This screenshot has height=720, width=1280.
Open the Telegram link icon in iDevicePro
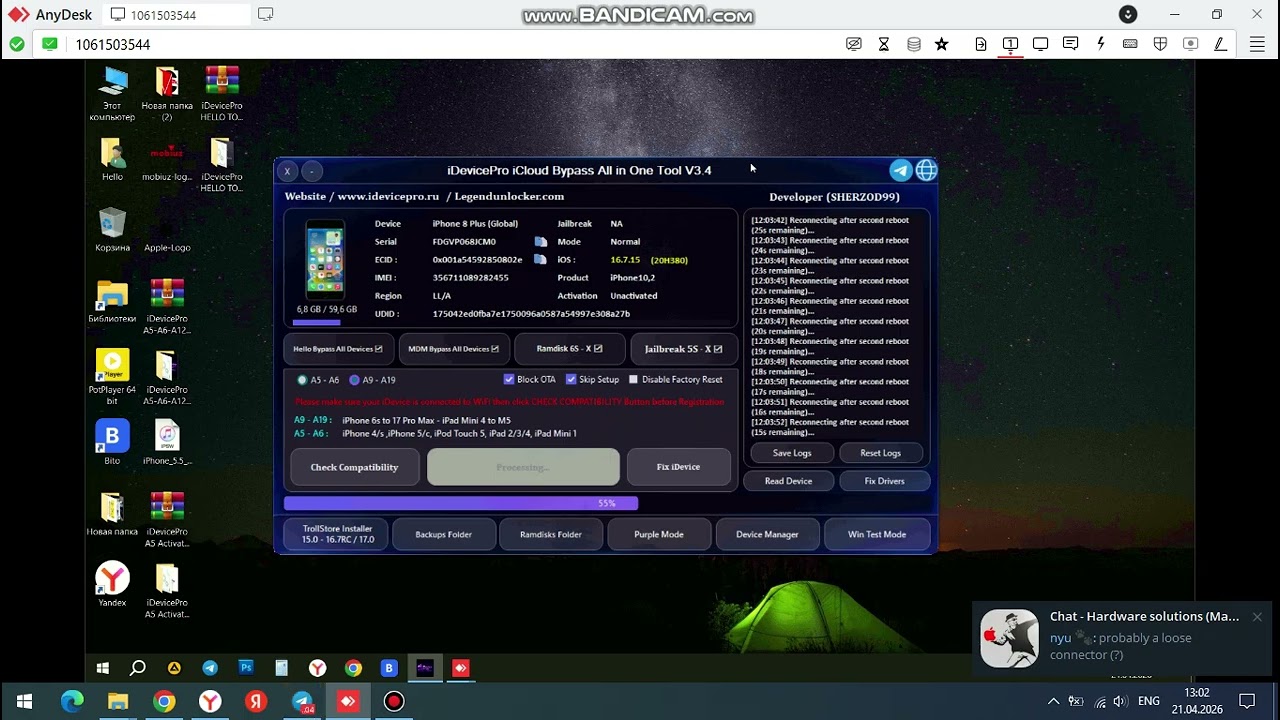pos(901,170)
